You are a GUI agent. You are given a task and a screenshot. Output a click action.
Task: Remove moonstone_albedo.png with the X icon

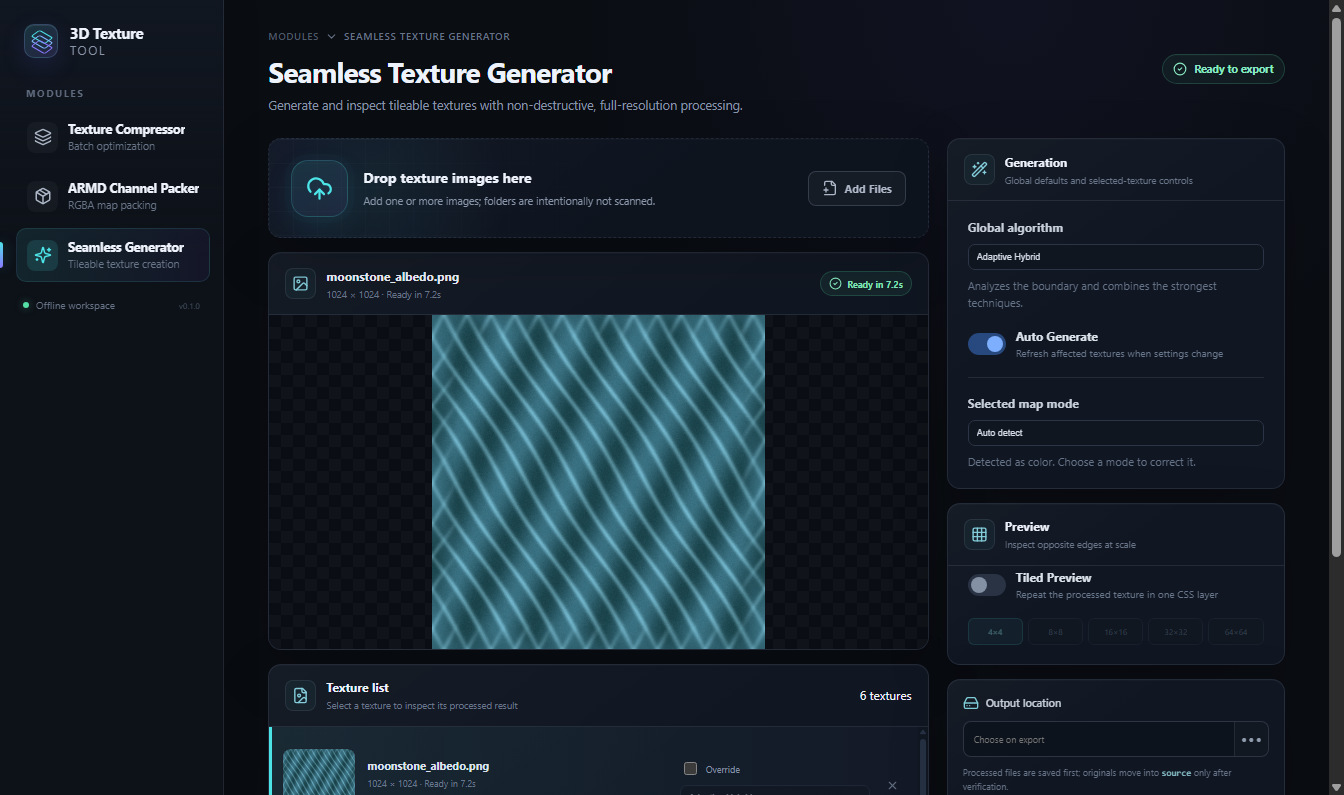[x=893, y=785]
